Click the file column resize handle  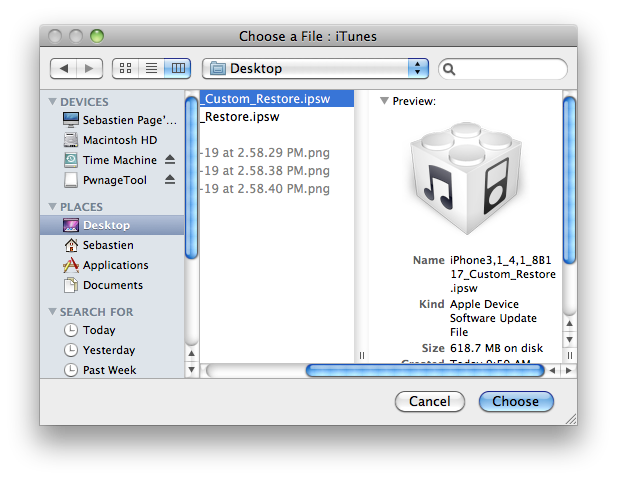click(362, 355)
